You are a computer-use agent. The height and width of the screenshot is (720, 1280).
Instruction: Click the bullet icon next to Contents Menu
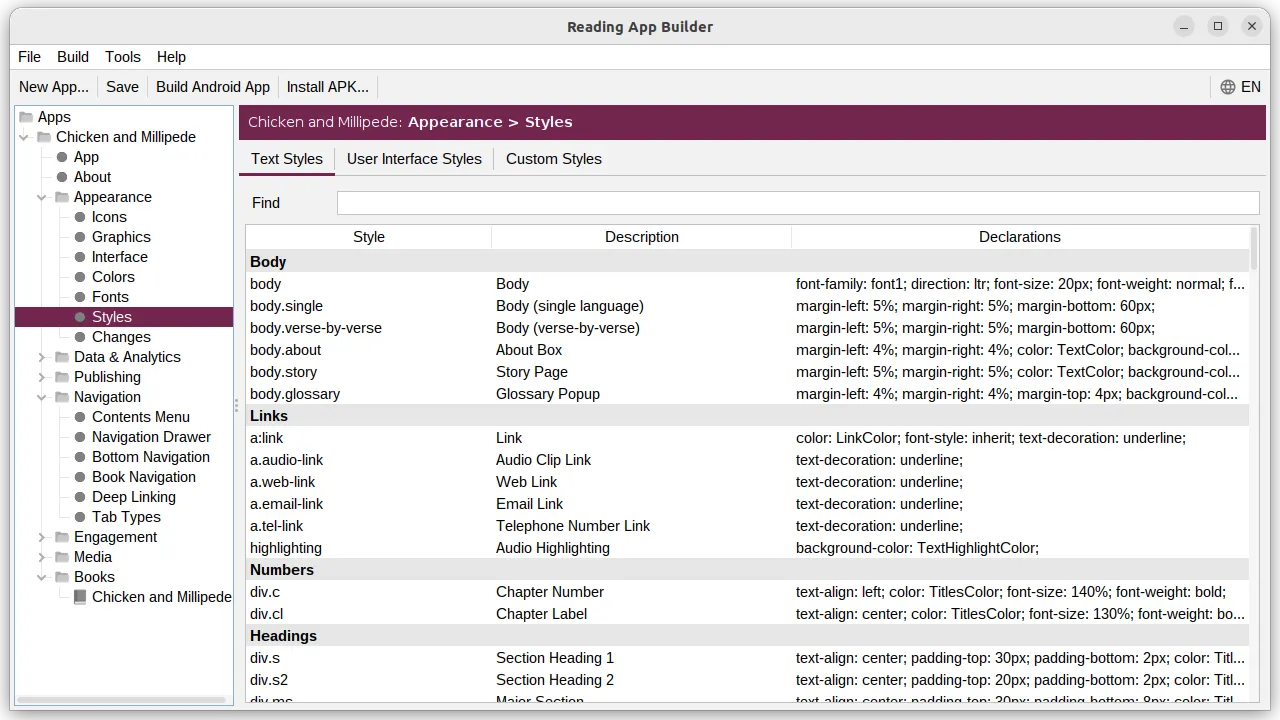tap(80, 417)
